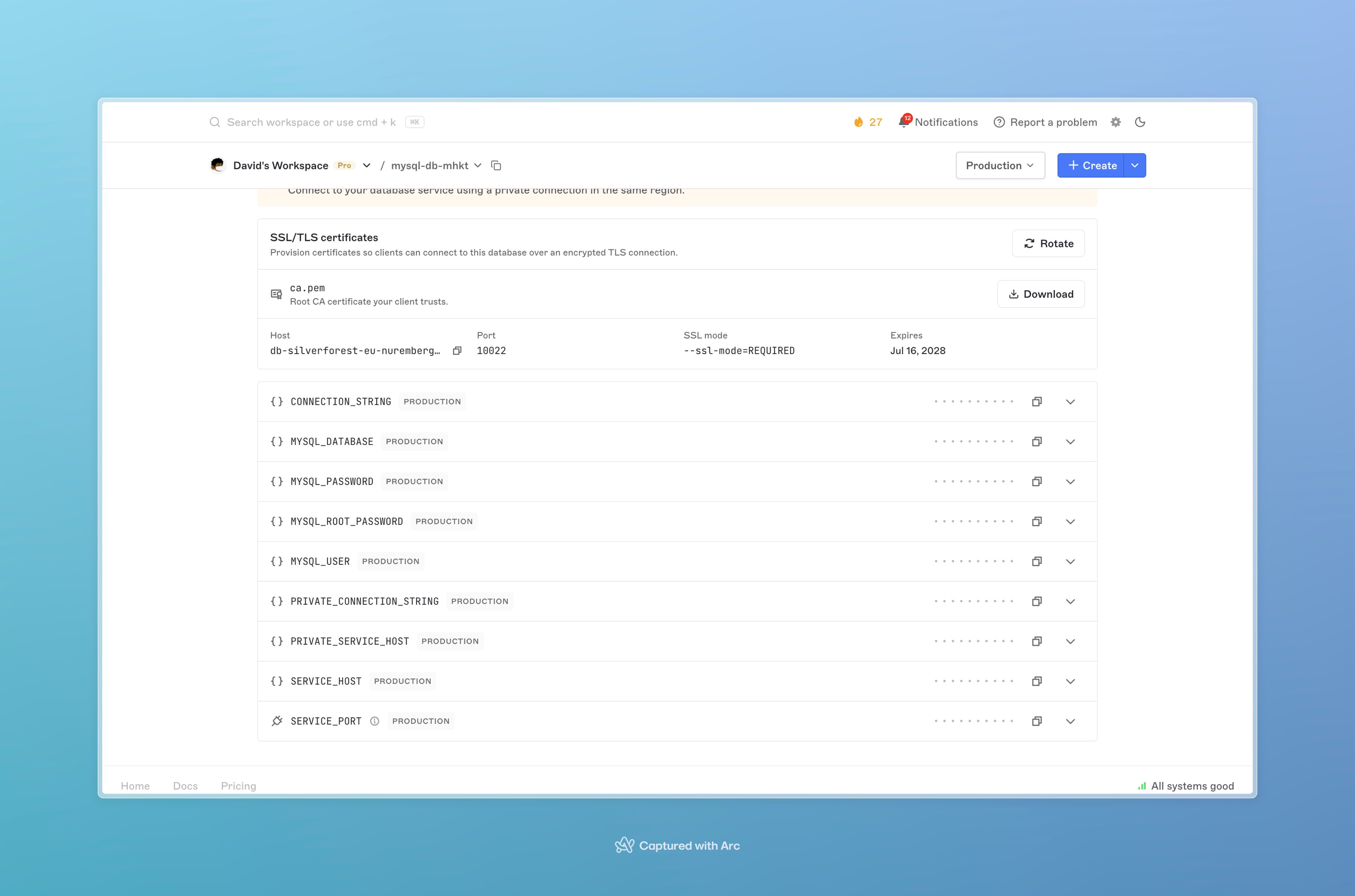The height and width of the screenshot is (896, 1355).
Task: Open the Create button dropdown arrow
Action: 1135,165
